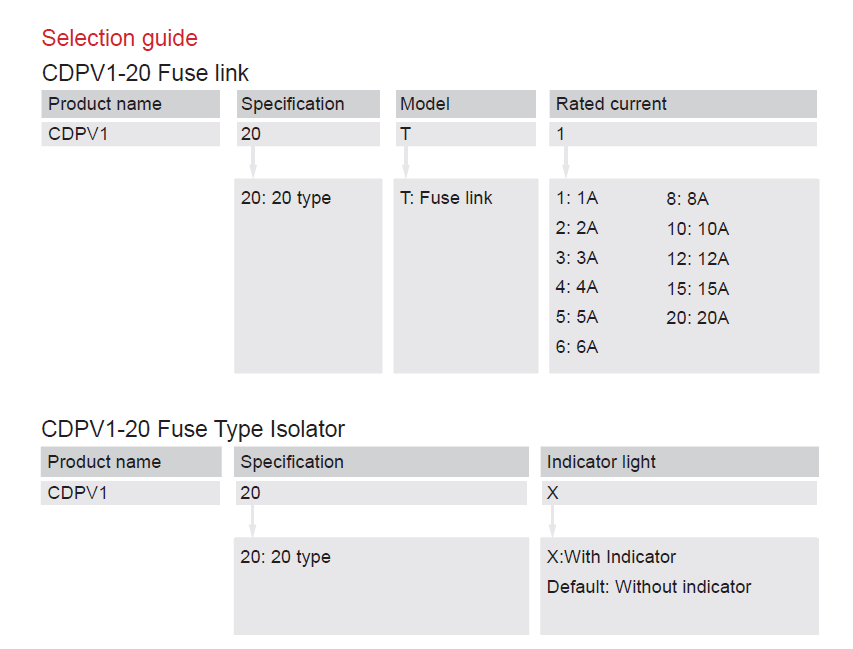
Task: Click the Rated current column header
Action: point(611,104)
